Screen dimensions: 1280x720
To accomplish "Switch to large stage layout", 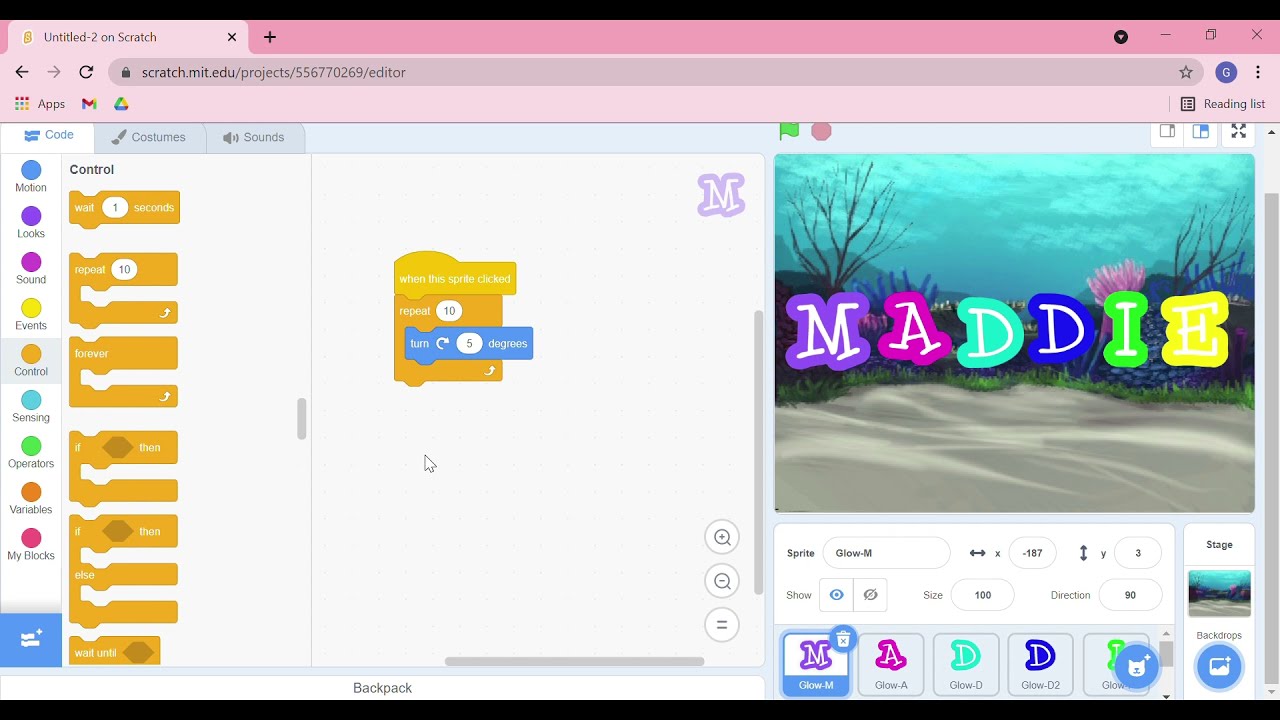I will click(x=1201, y=131).
